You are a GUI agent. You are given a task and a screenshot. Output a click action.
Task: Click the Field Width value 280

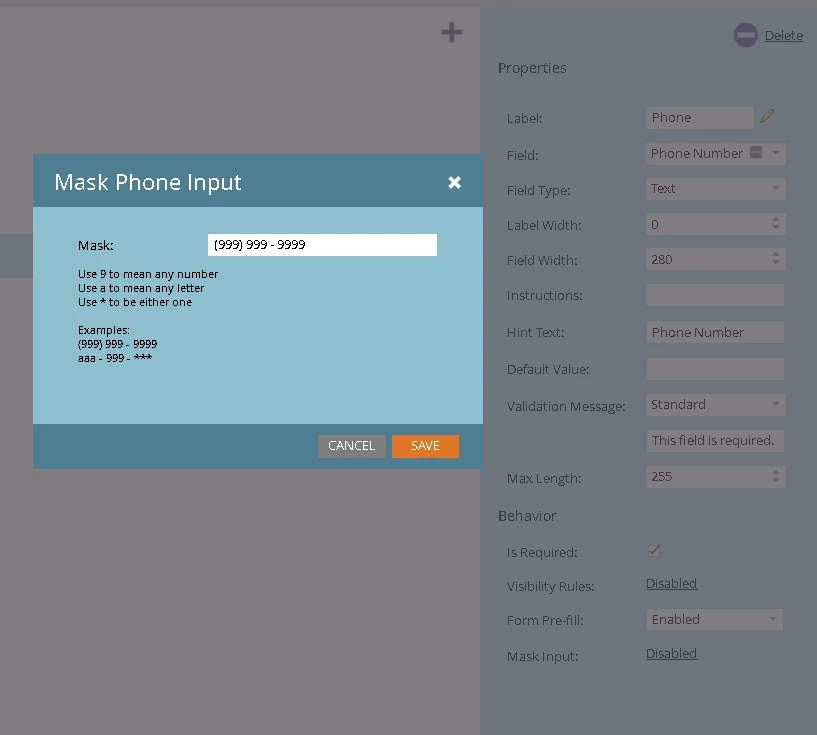[x=708, y=259]
